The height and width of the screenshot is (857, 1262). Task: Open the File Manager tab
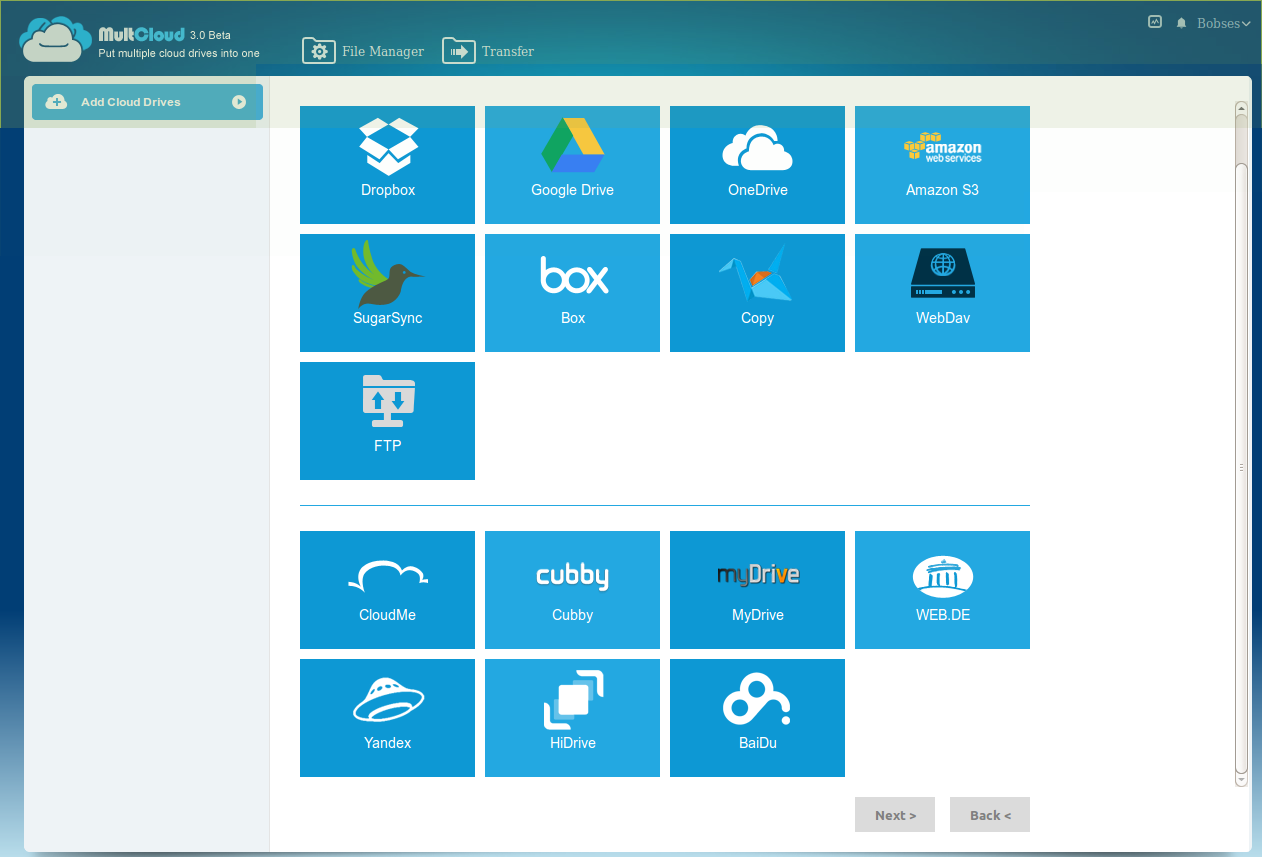[363, 51]
